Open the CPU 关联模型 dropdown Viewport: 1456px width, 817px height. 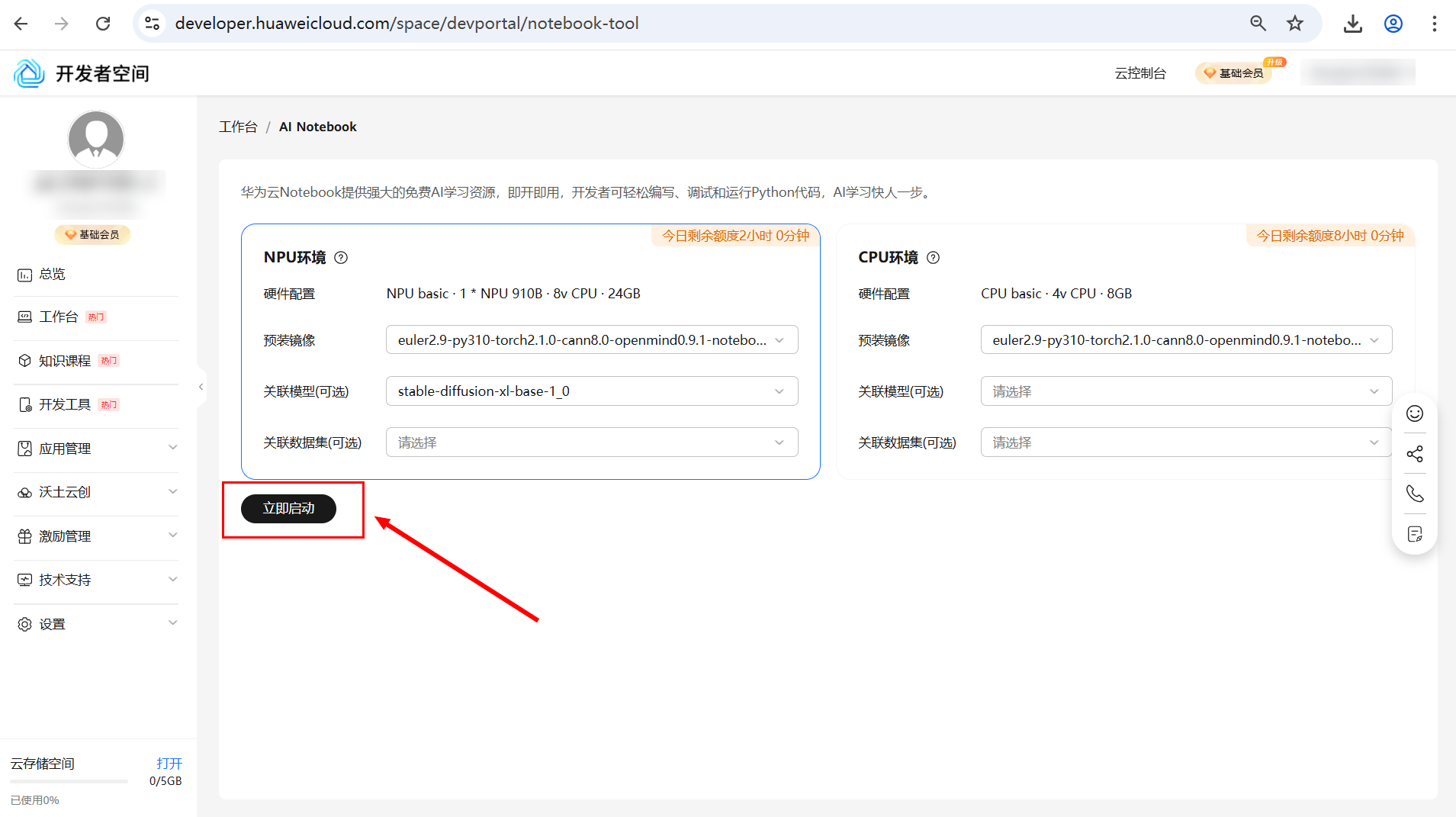point(1187,391)
